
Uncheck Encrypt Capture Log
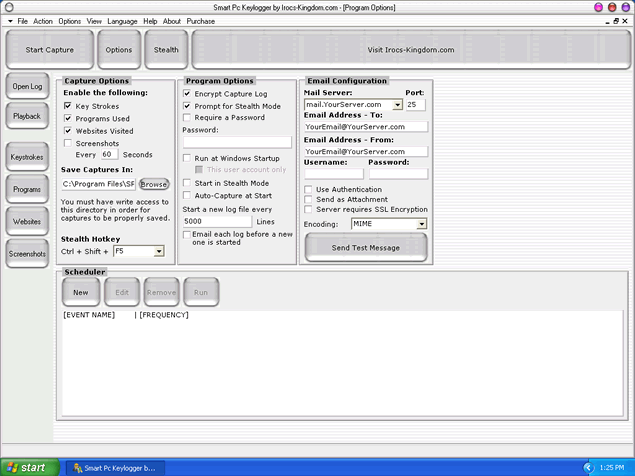(x=187, y=93)
